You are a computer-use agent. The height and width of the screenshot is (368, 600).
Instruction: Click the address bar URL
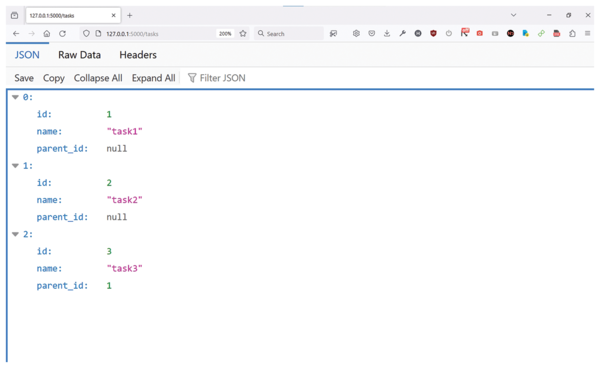click(132, 34)
